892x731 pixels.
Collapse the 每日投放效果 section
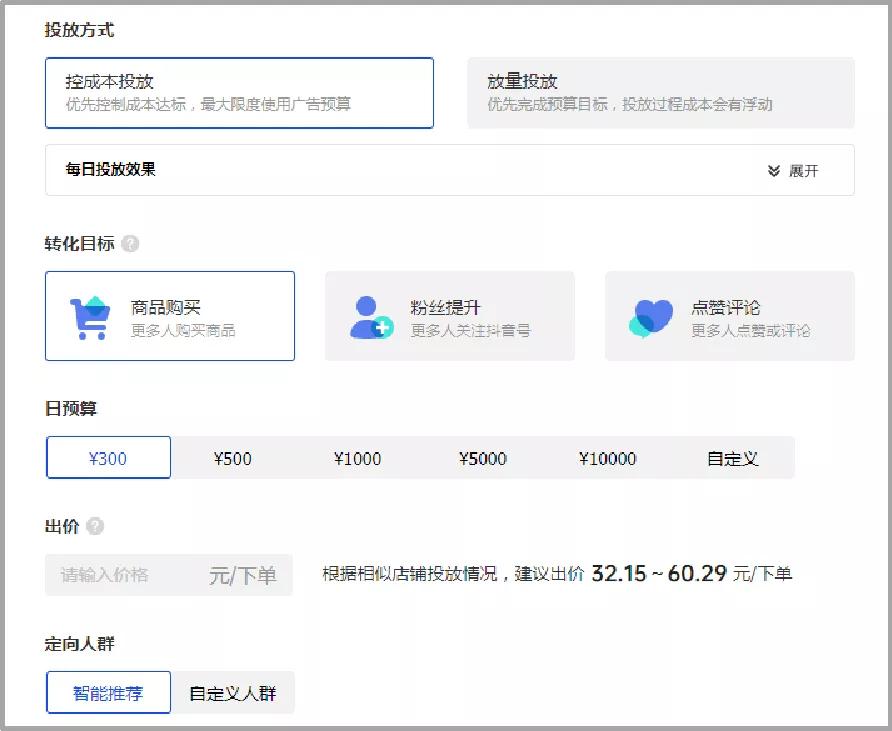pyautogui.click(x=798, y=171)
